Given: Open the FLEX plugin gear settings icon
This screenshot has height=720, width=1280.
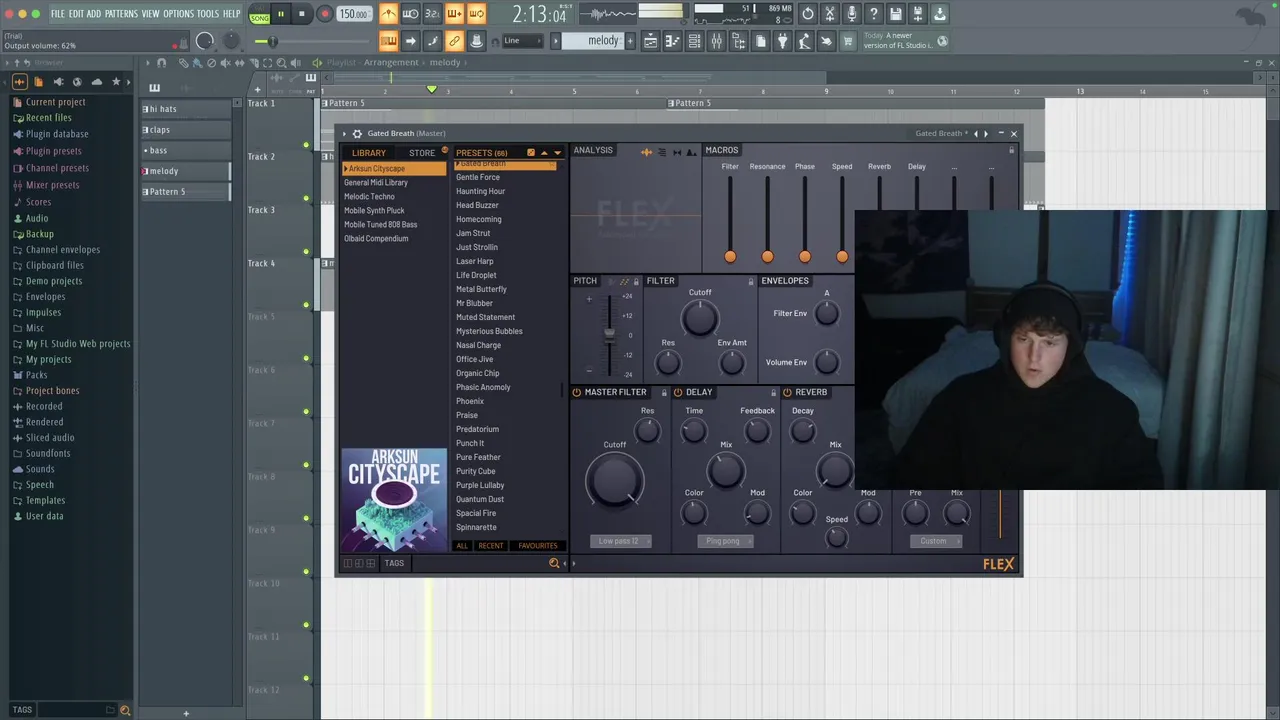Looking at the screenshot, I should click(357, 133).
